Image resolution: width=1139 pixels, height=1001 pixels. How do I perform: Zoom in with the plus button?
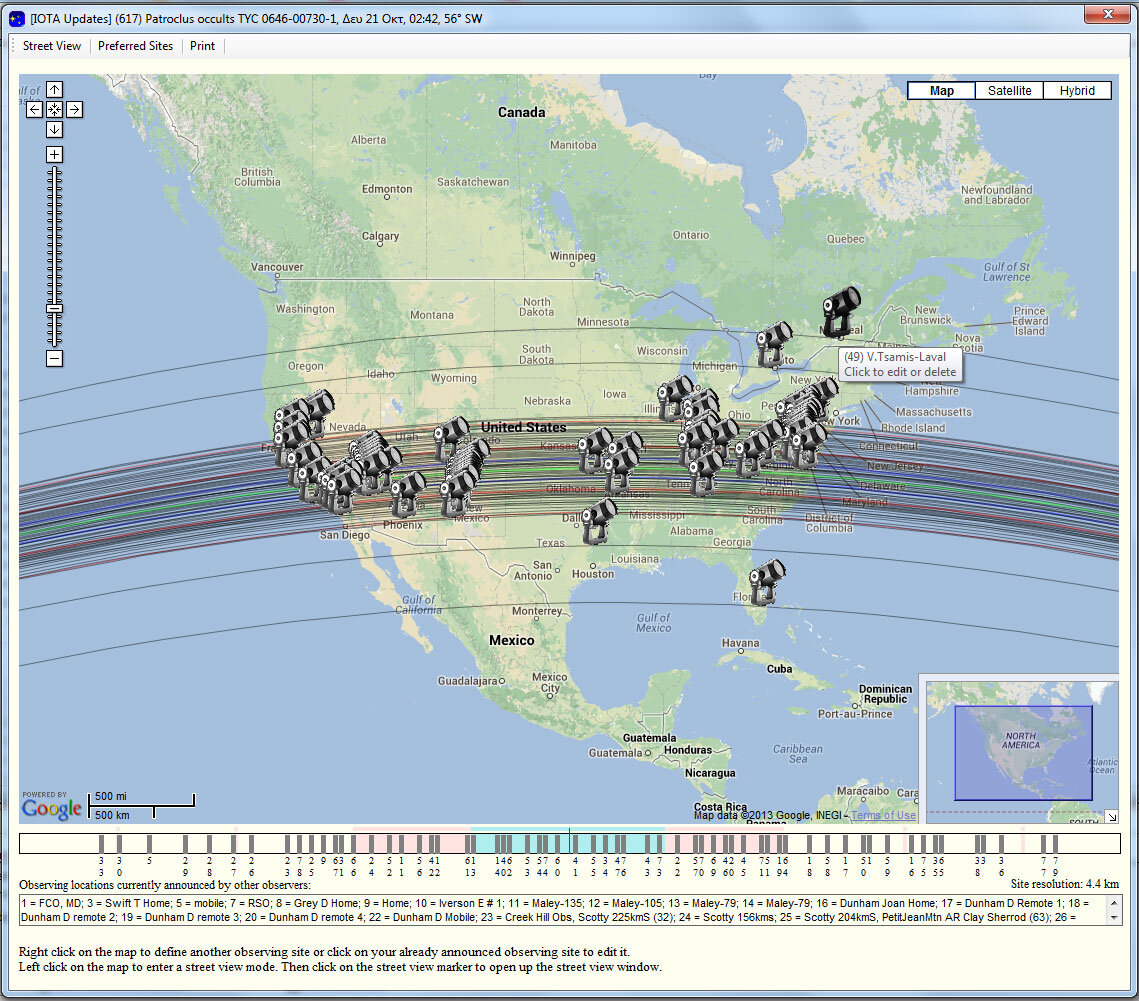54,155
